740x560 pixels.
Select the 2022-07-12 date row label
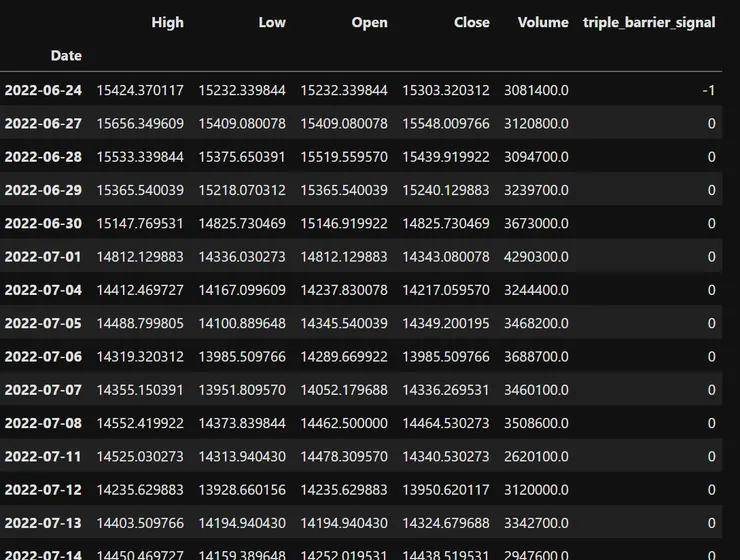[x=43, y=490]
